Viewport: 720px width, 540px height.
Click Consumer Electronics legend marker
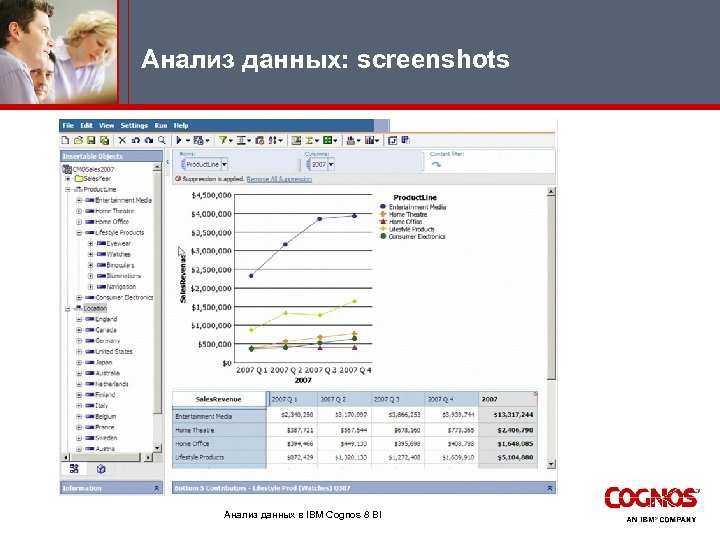click(383, 236)
